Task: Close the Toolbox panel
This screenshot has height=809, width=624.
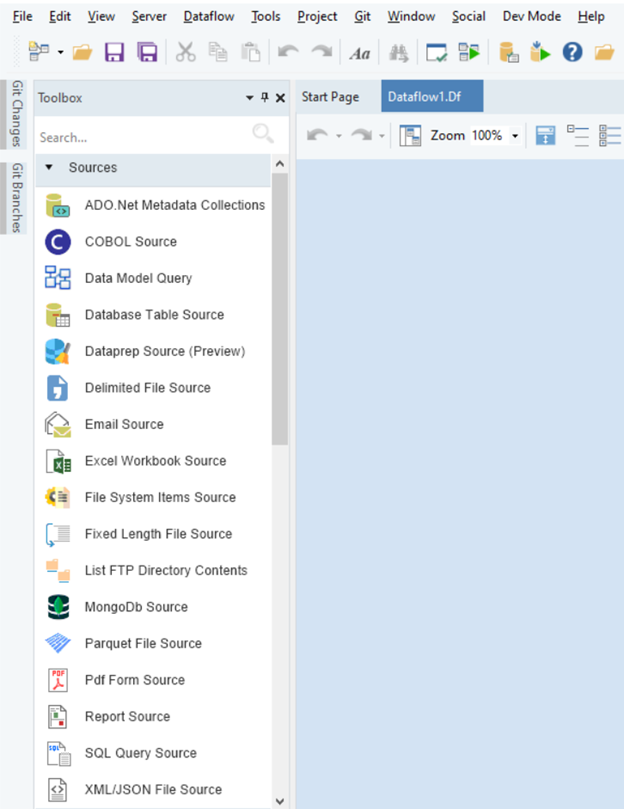Action: point(280,98)
